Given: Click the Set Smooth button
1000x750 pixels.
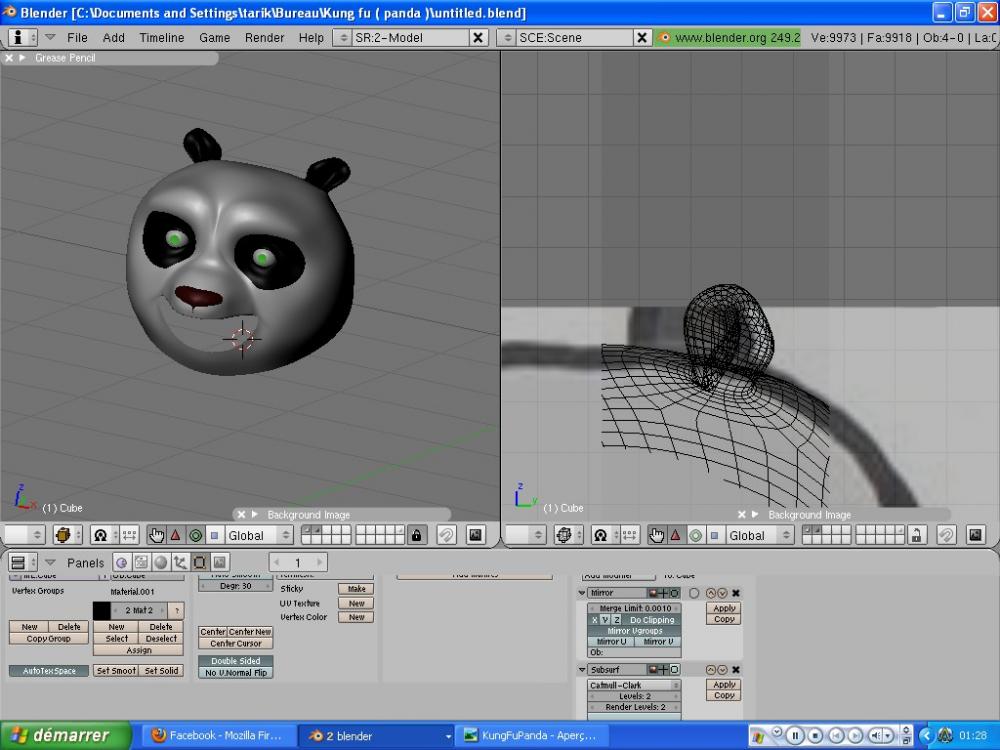Looking at the screenshot, I should tap(116, 670).
